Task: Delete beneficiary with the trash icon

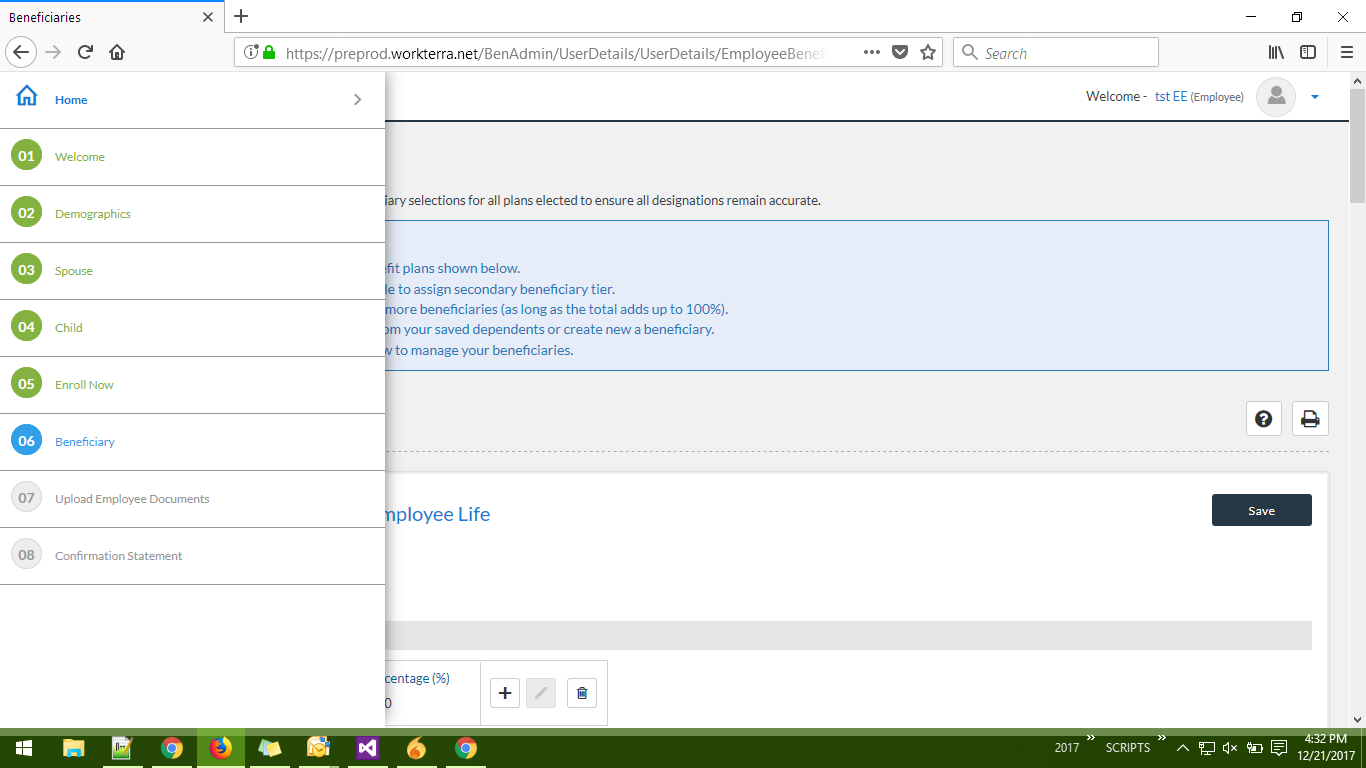Action: (582, 692)
